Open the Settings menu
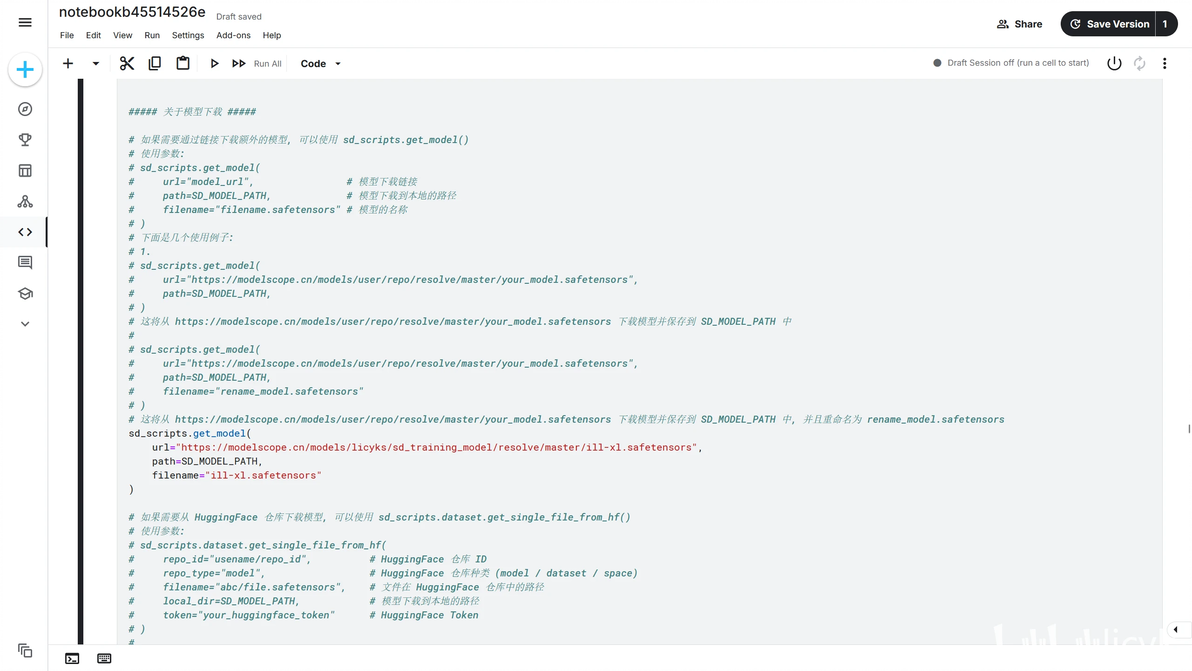The height and width of the screenshot is (671, 1192). [x=188, y=35]
